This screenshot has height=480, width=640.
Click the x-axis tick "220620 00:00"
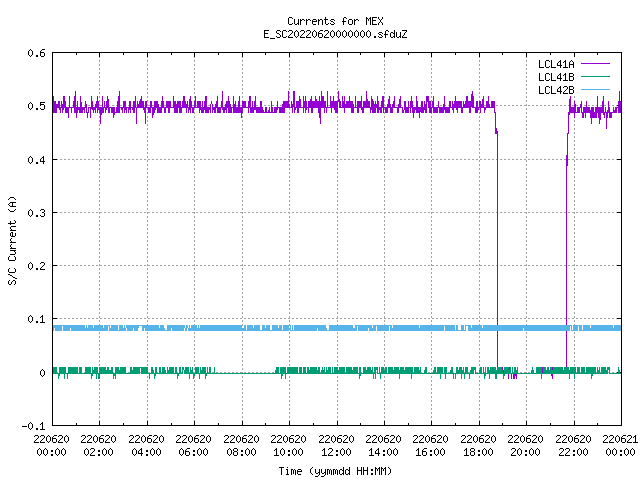click(x=51, y=446)
